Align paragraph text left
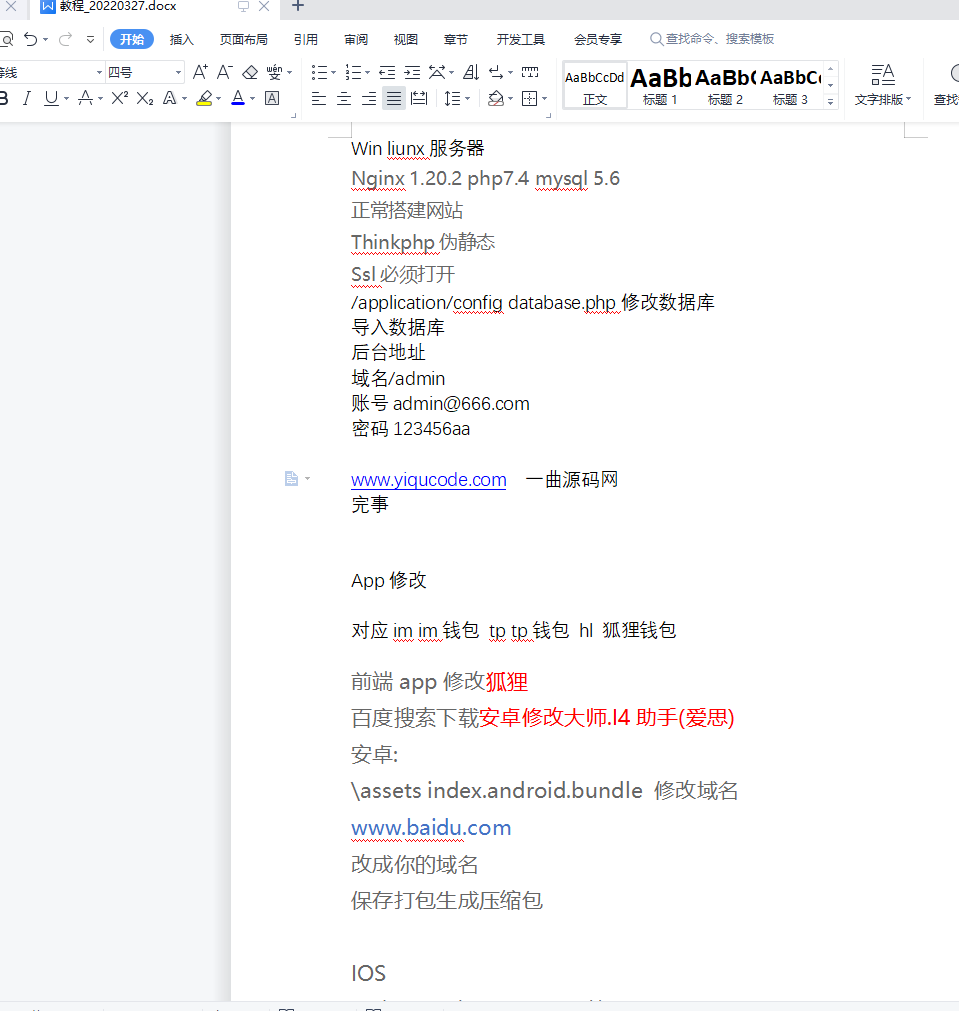 coord(319,99)
